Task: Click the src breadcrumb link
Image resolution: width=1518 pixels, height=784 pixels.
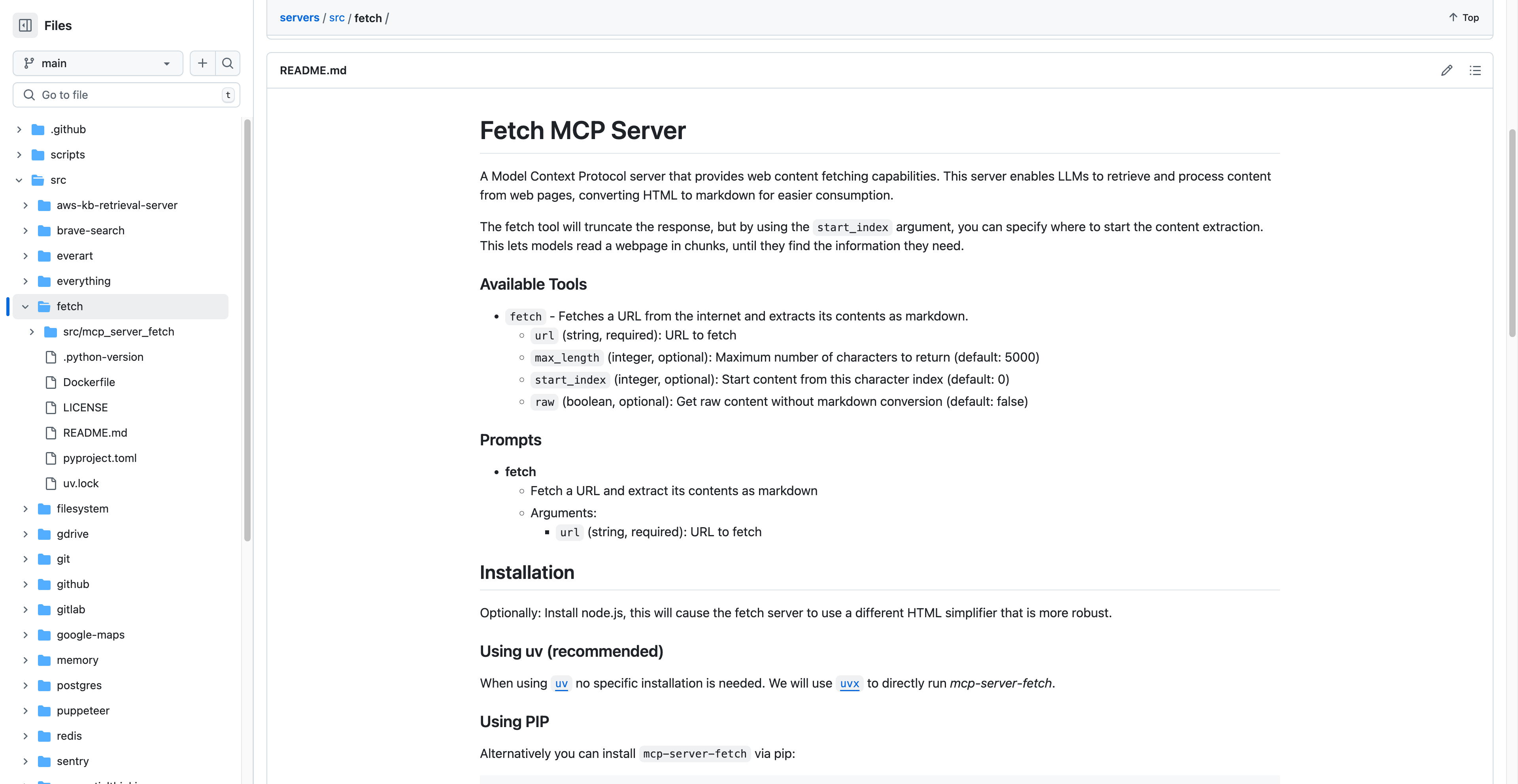Action: [x=336, y=18]
